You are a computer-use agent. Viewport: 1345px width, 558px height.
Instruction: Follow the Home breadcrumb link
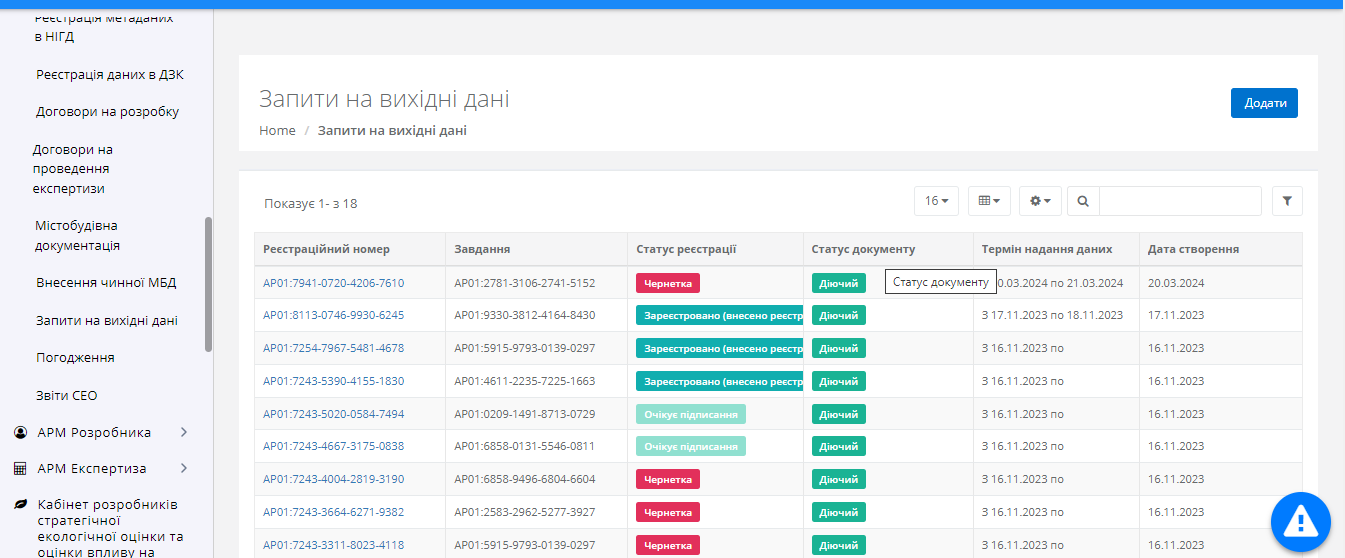pyautogui.click(x=277, y=131)
